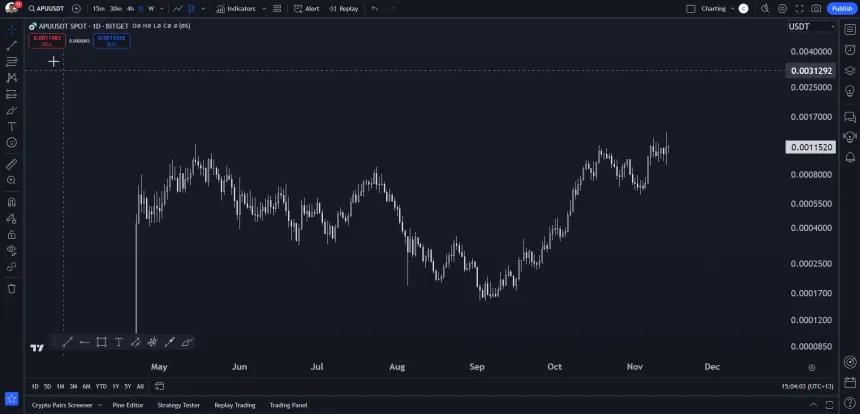
Task: Open the Pine Editor tab
Action: (128, 405)
